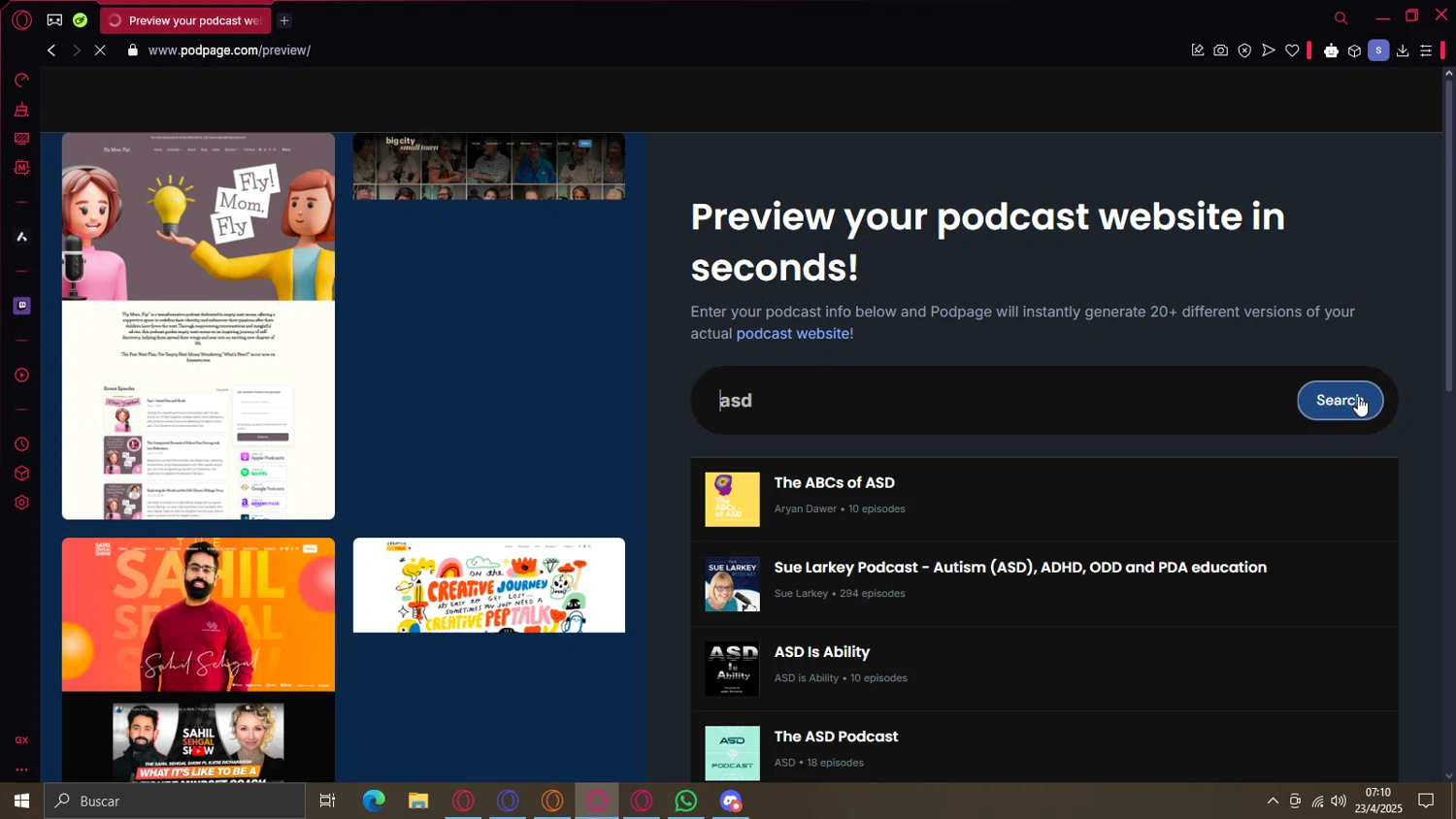Open the Player icon in sidebar
This screenshot has height=819, width=1456.
(x=21, y=376)
